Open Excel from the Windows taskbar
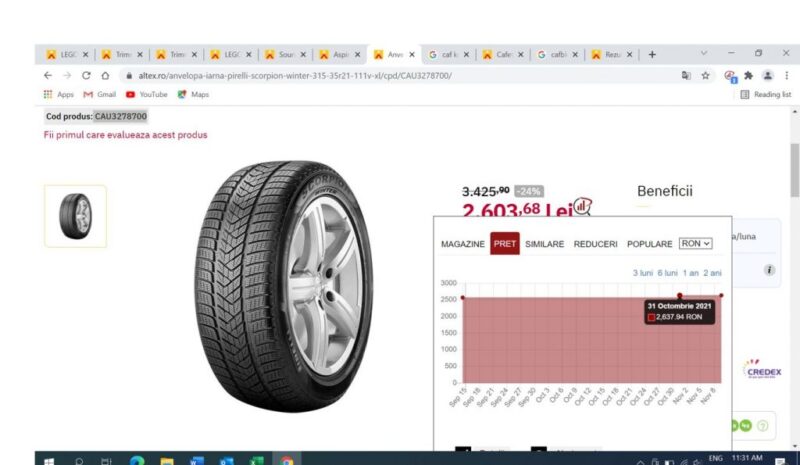800x465 pixels. [x=256, y=460]
